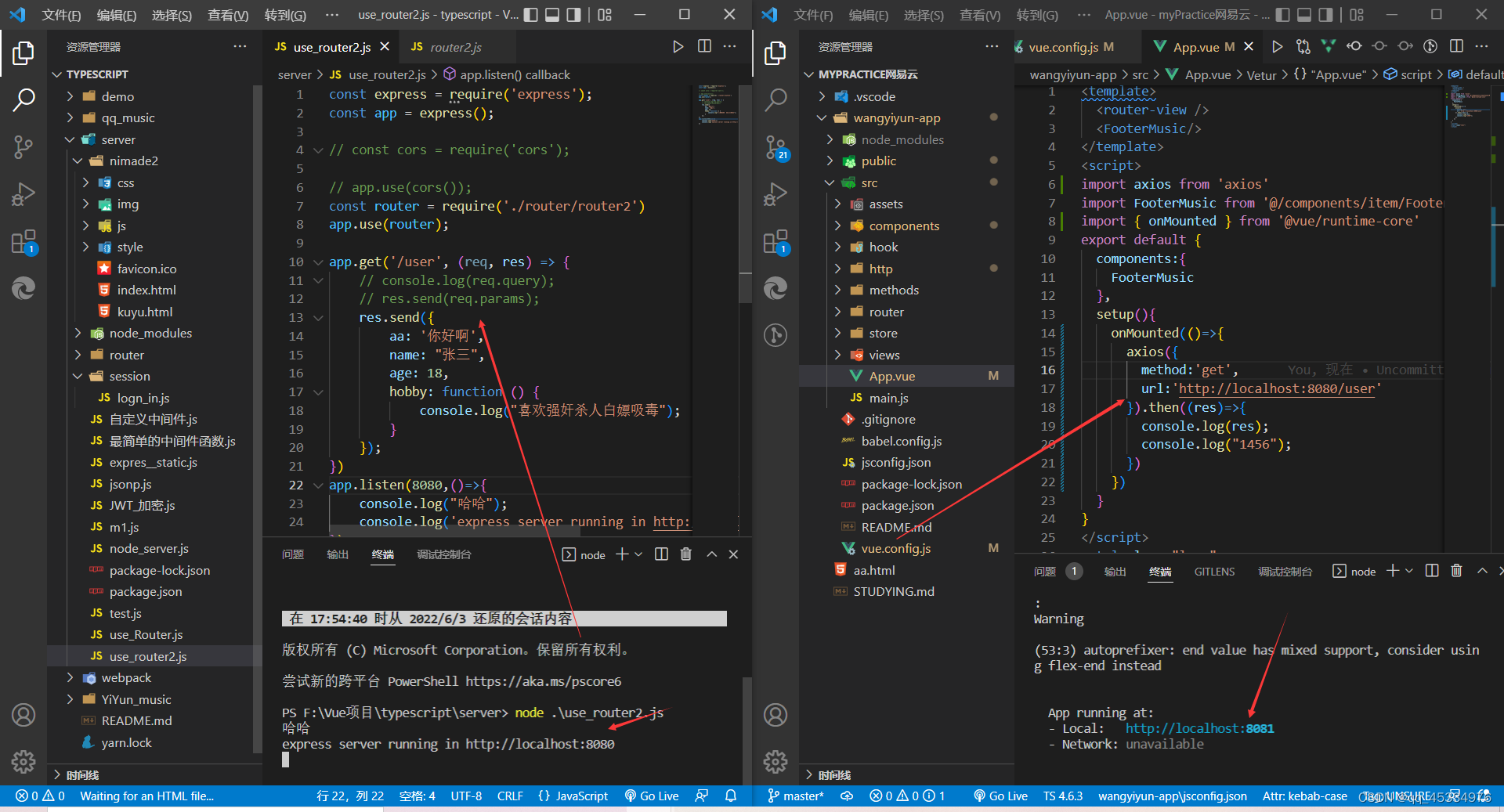Run use_router2.js with the play button
This screenshot has width=1504, height=812.
coord(678,46)
